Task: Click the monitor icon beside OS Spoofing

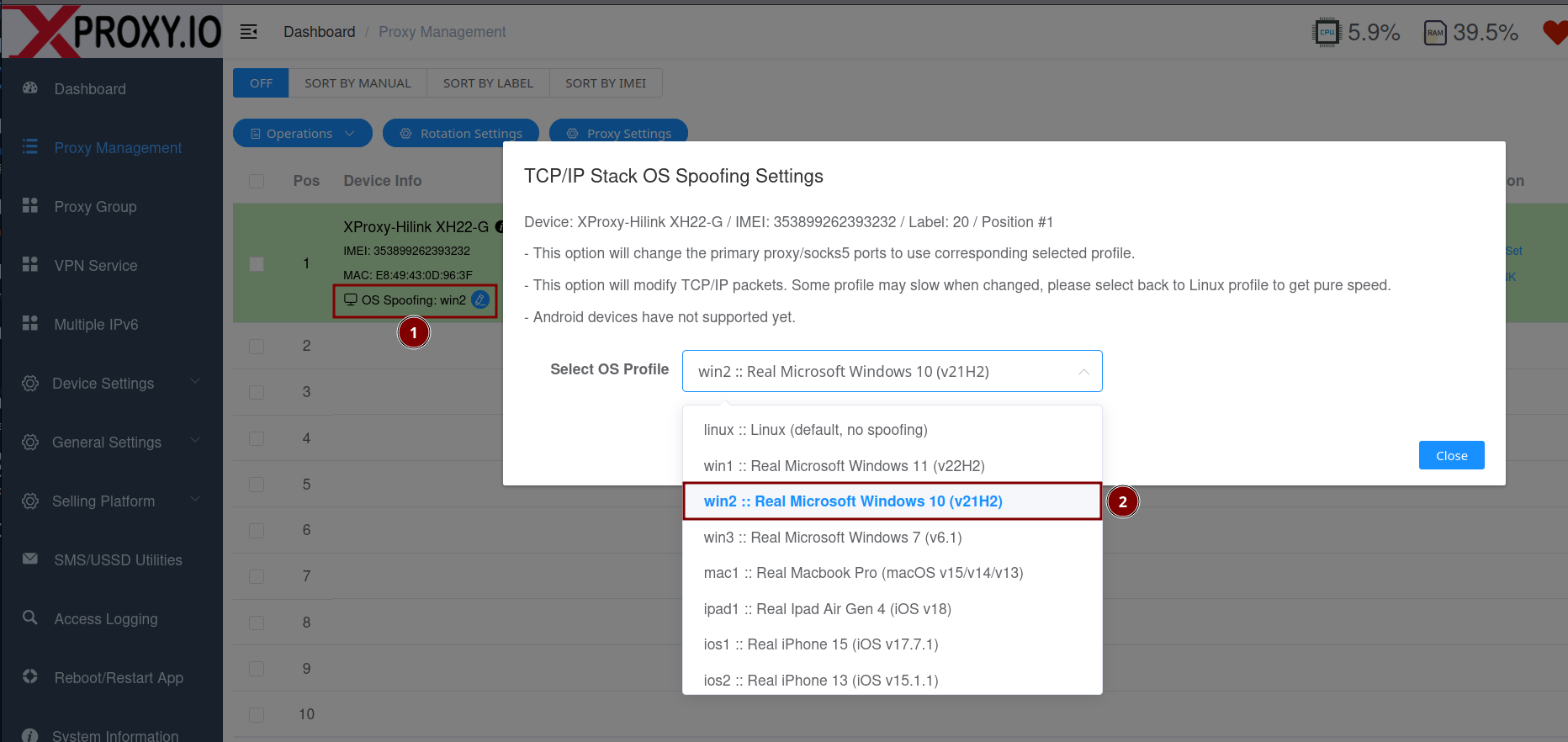Action: (351, 299)
